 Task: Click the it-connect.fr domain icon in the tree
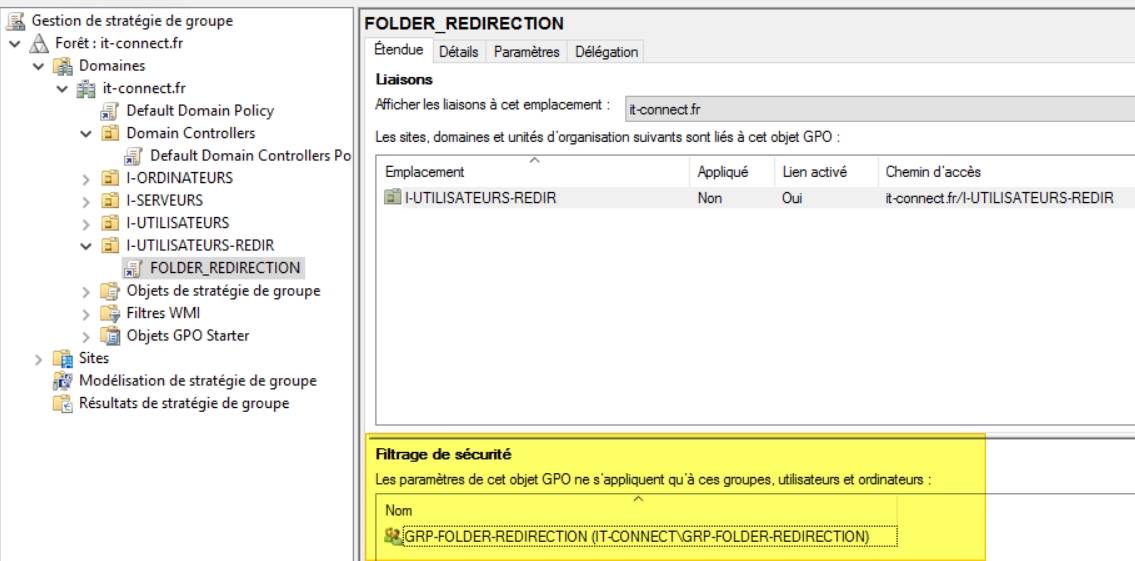pos(88,88)
